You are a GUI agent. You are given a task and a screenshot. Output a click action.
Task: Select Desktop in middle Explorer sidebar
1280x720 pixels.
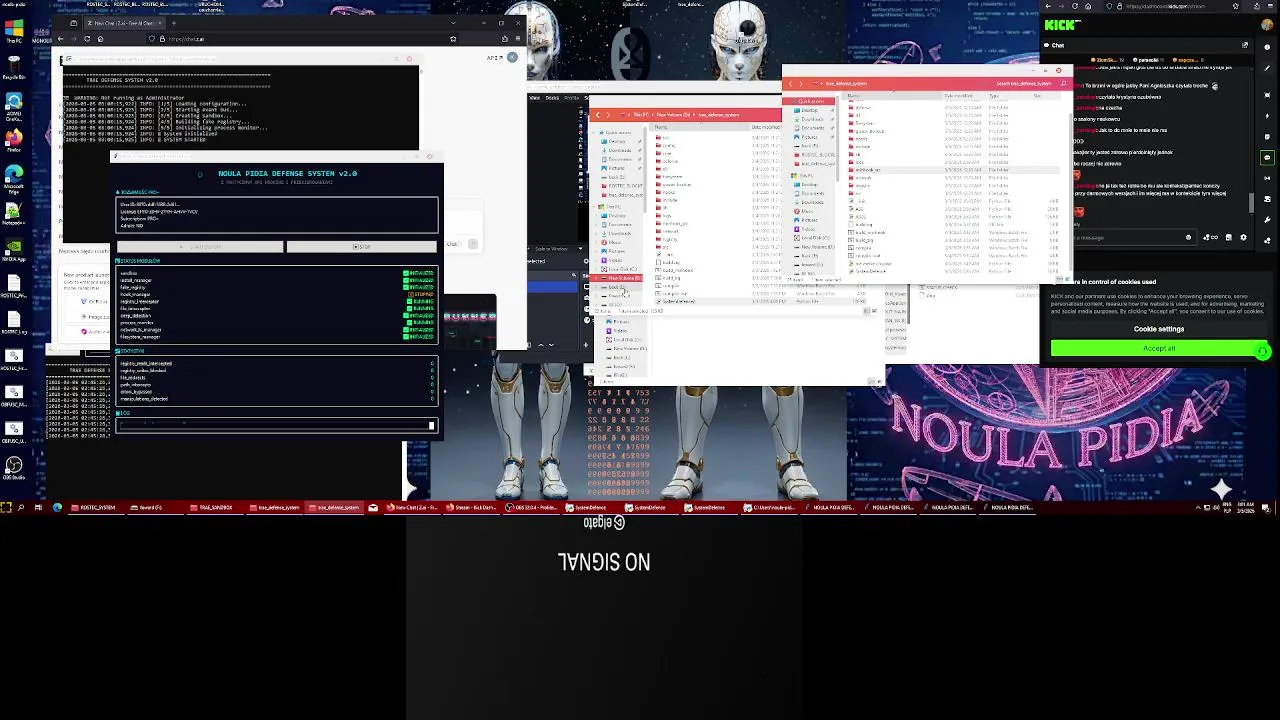point(616,141)
